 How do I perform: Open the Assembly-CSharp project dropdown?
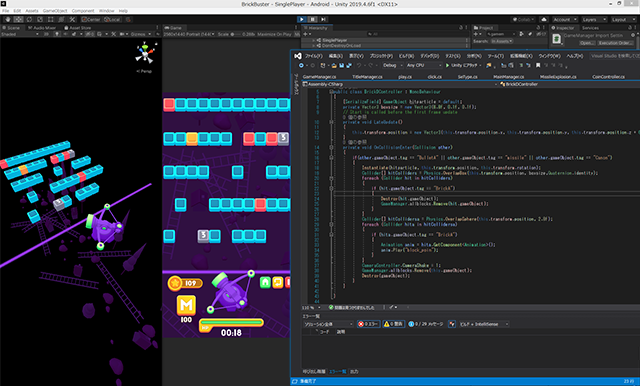tap(401, 84)
